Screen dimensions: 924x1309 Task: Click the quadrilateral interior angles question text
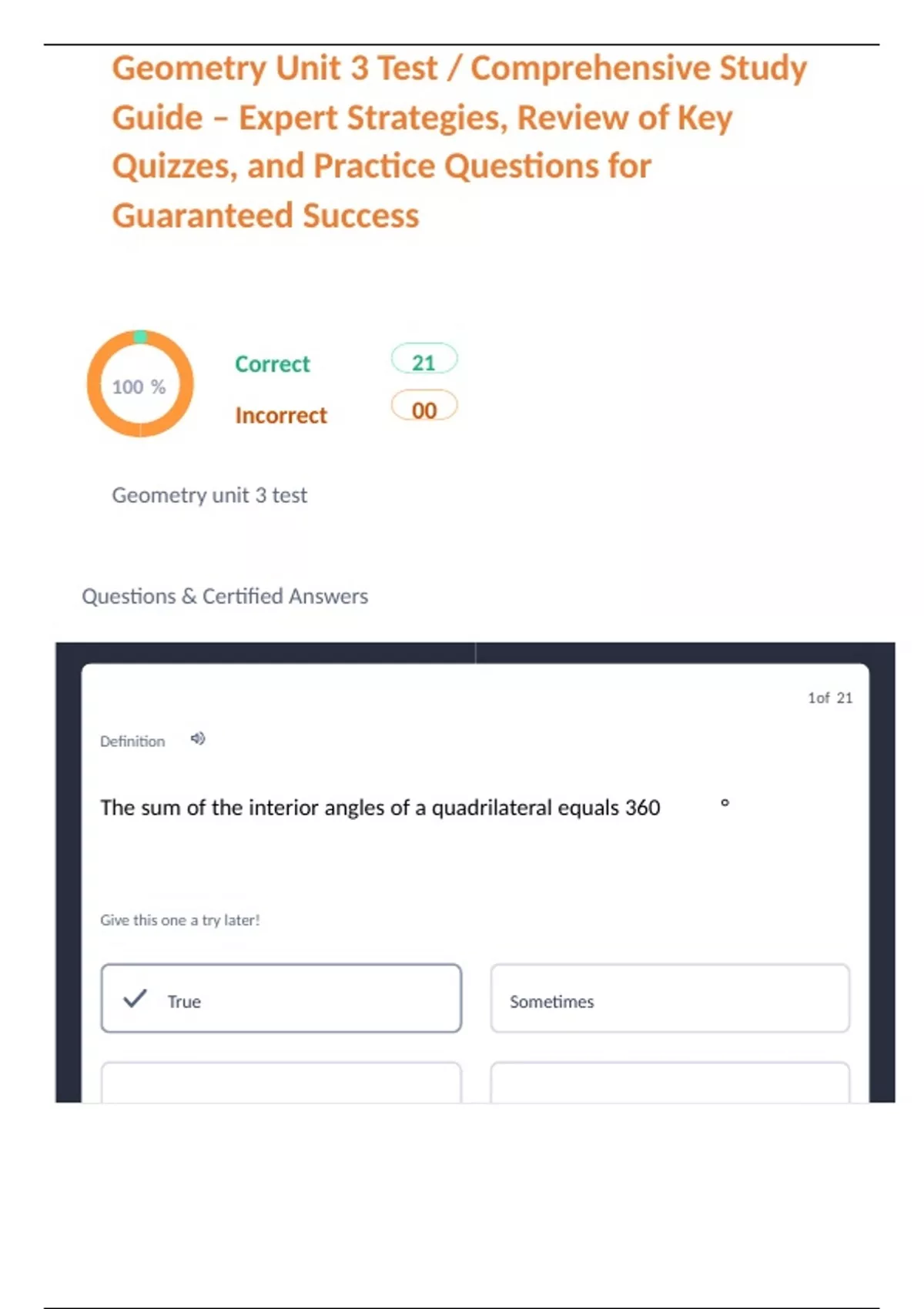[x=380, y=808]
